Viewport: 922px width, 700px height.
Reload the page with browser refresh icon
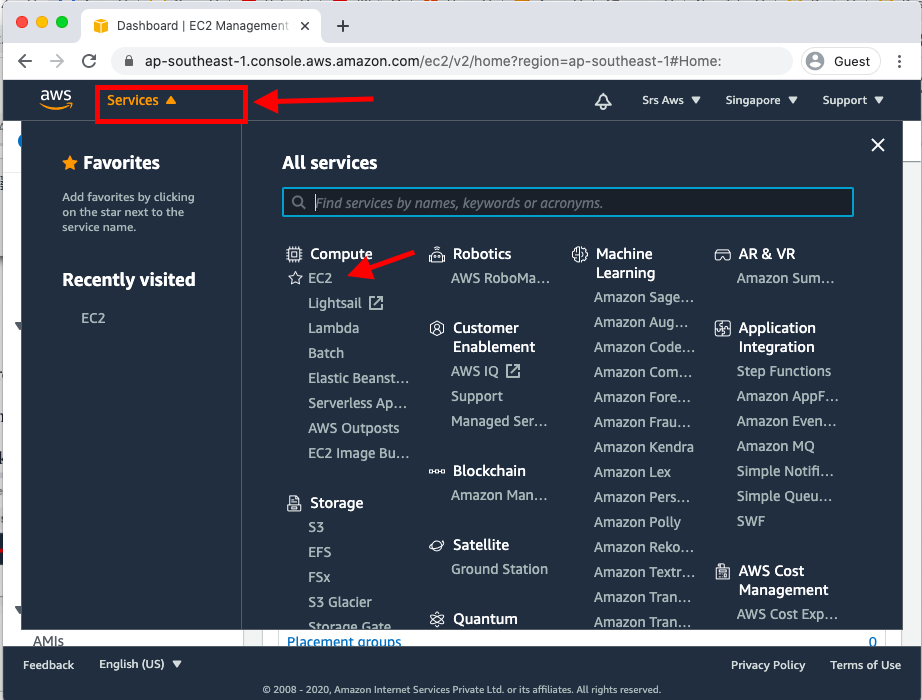tap(89, 61)
